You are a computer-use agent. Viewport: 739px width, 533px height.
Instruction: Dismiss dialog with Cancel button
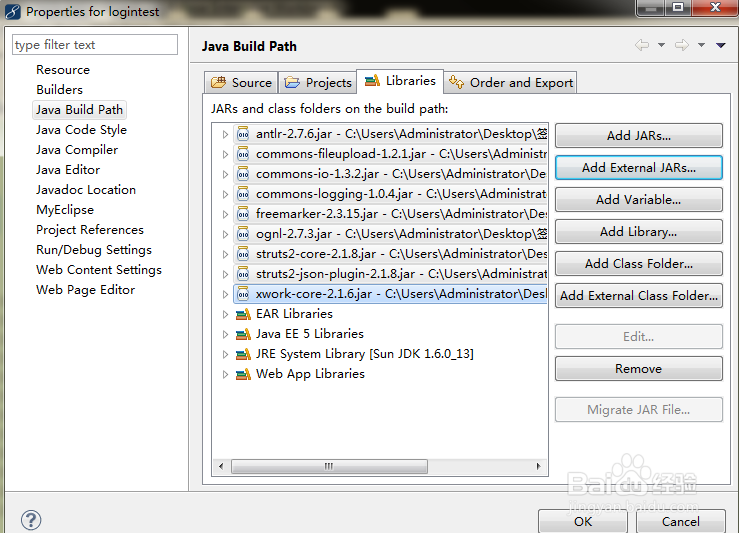(x=681, y=521)
